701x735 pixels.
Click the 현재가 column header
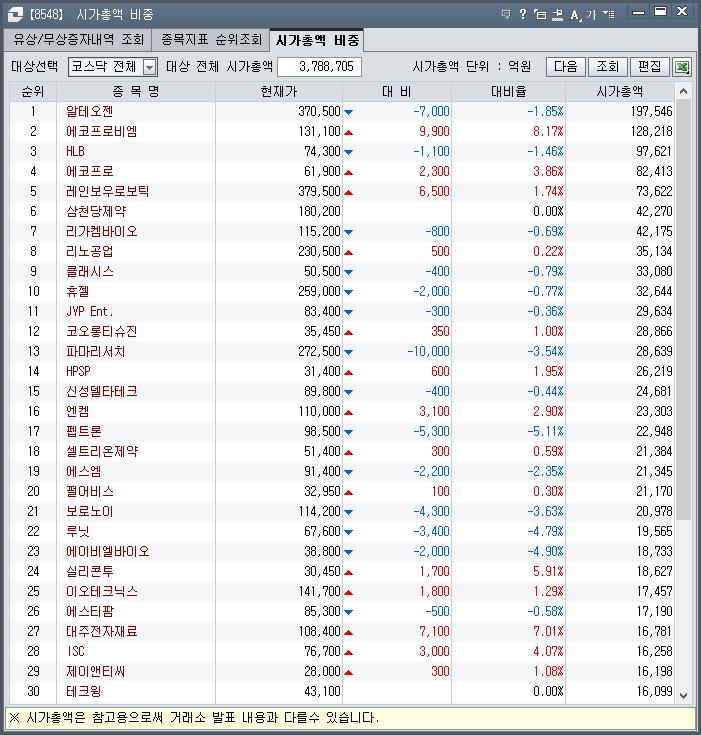279,91
